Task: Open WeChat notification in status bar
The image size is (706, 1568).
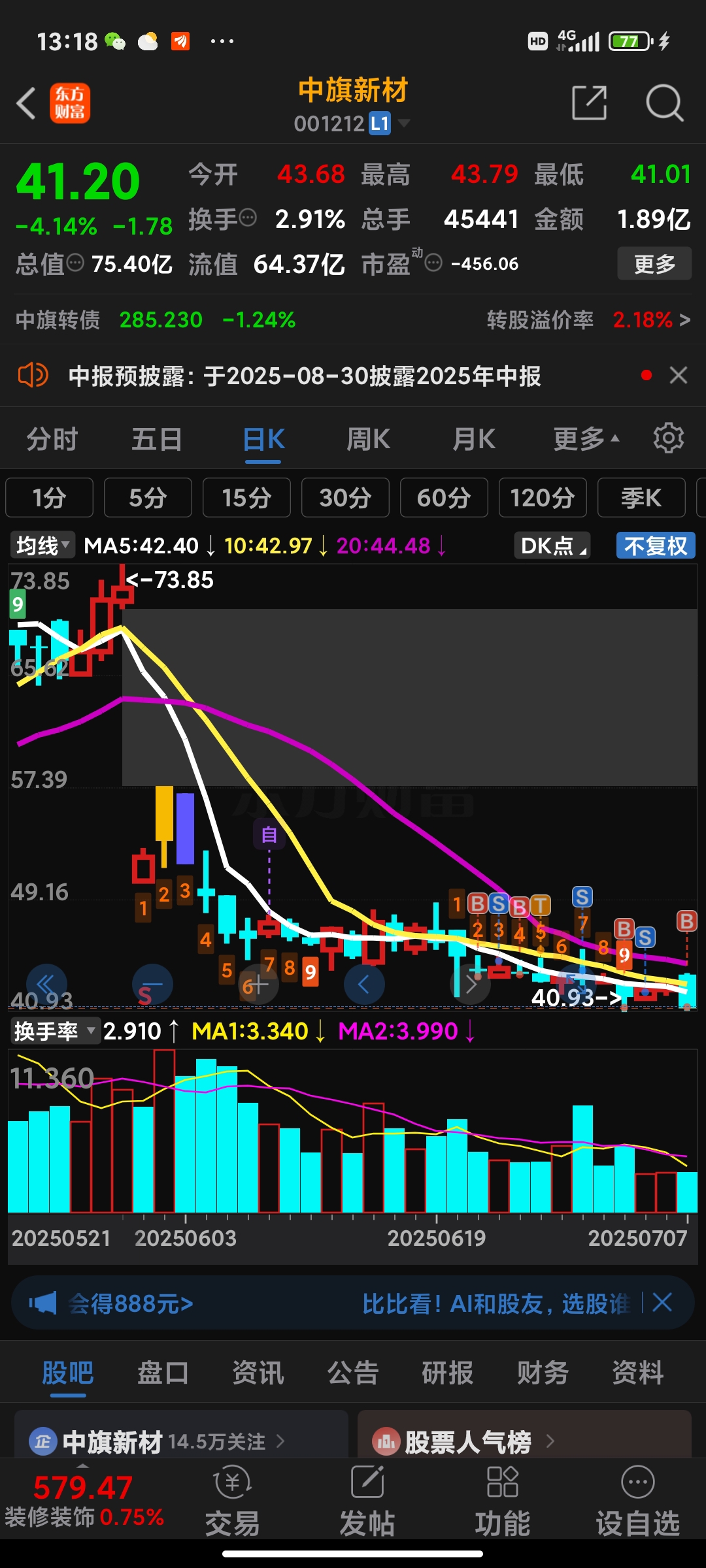Action: click(115, 41)
